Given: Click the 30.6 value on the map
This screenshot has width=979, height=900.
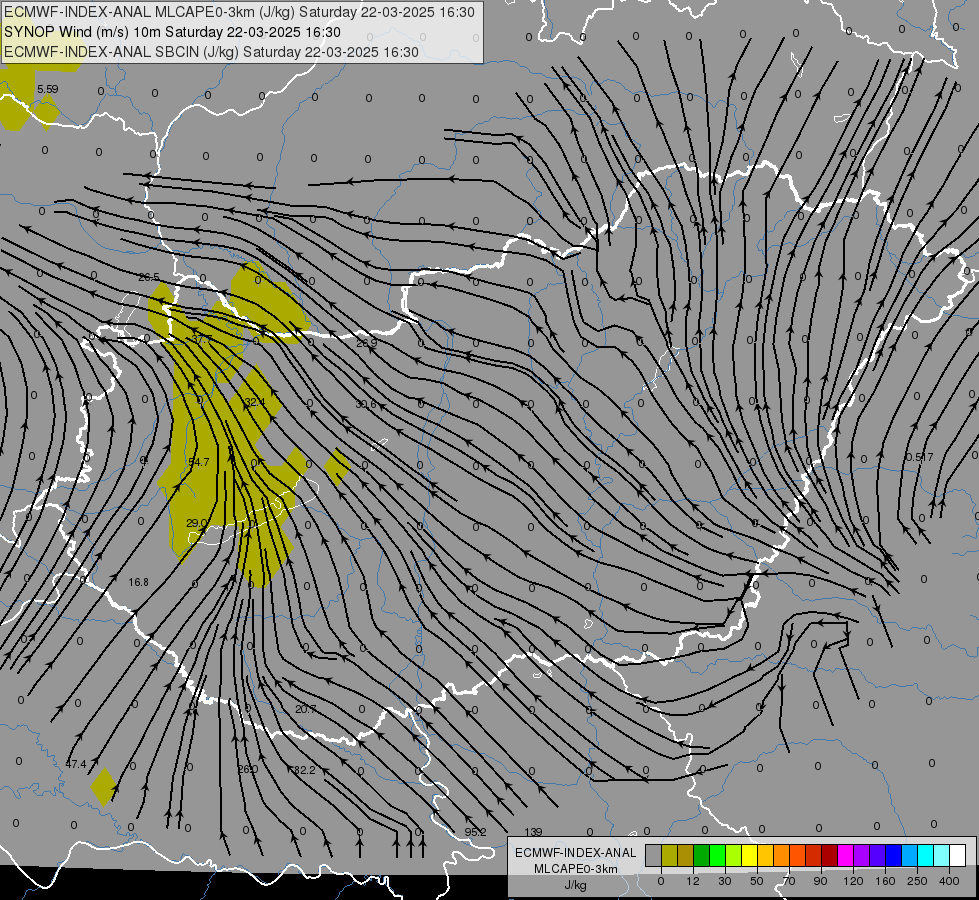Looking at the screenshot, I should [x=366, y=404].
